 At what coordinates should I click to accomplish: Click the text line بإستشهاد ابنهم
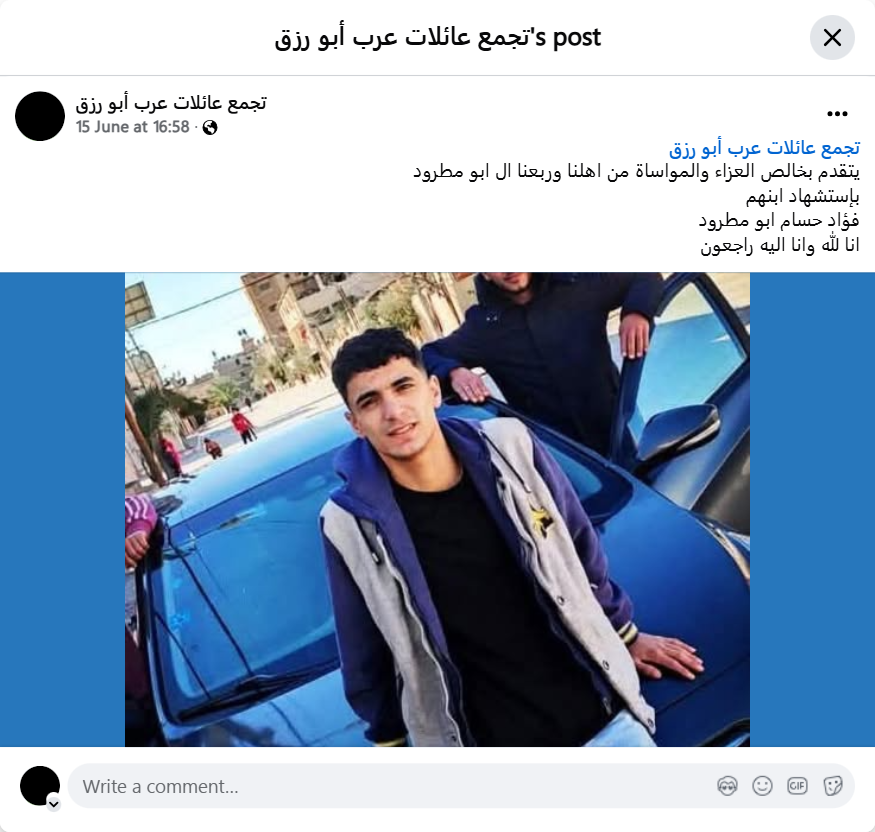pos(802,196)
